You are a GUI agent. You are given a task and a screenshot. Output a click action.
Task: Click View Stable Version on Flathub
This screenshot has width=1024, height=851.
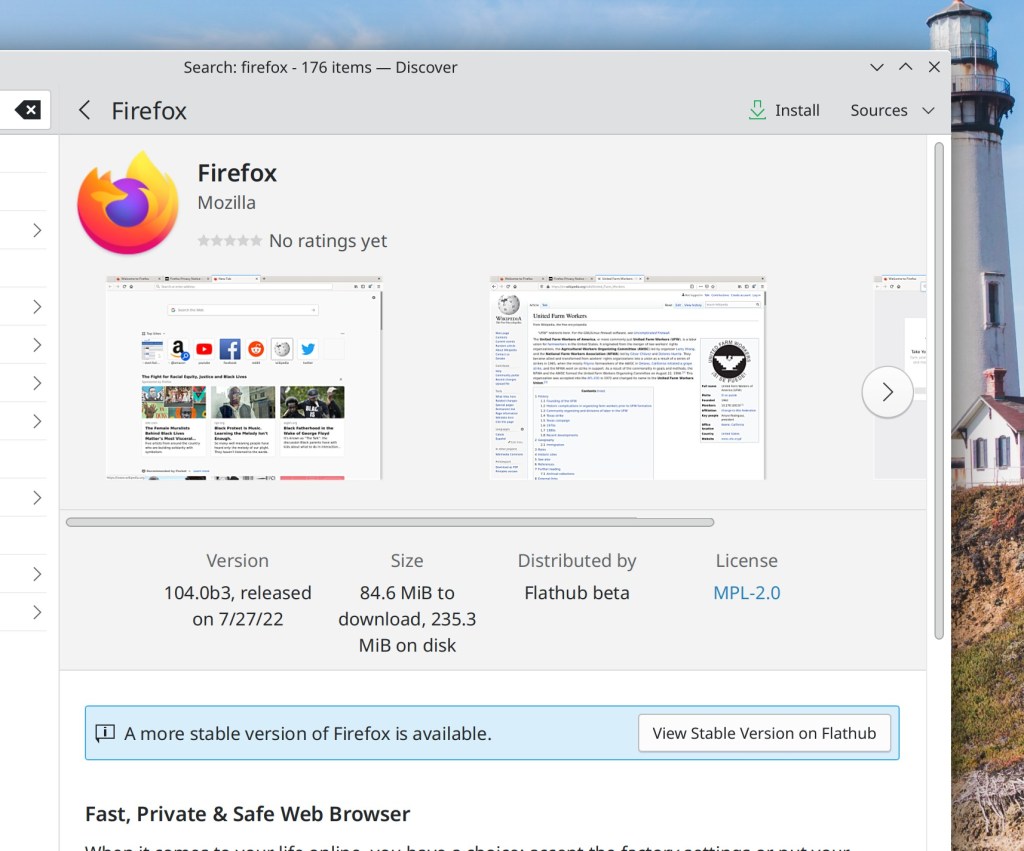(764, 733)
